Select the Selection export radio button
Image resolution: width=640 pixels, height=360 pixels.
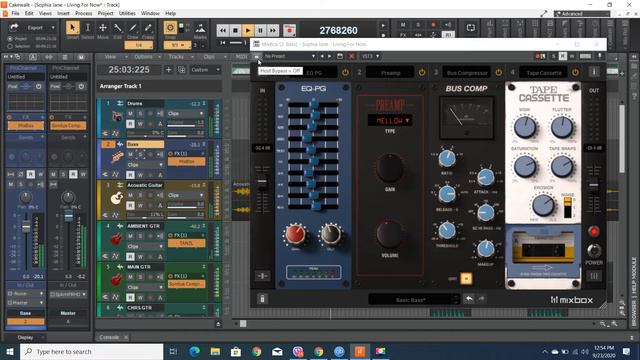(x=10, y=46)
